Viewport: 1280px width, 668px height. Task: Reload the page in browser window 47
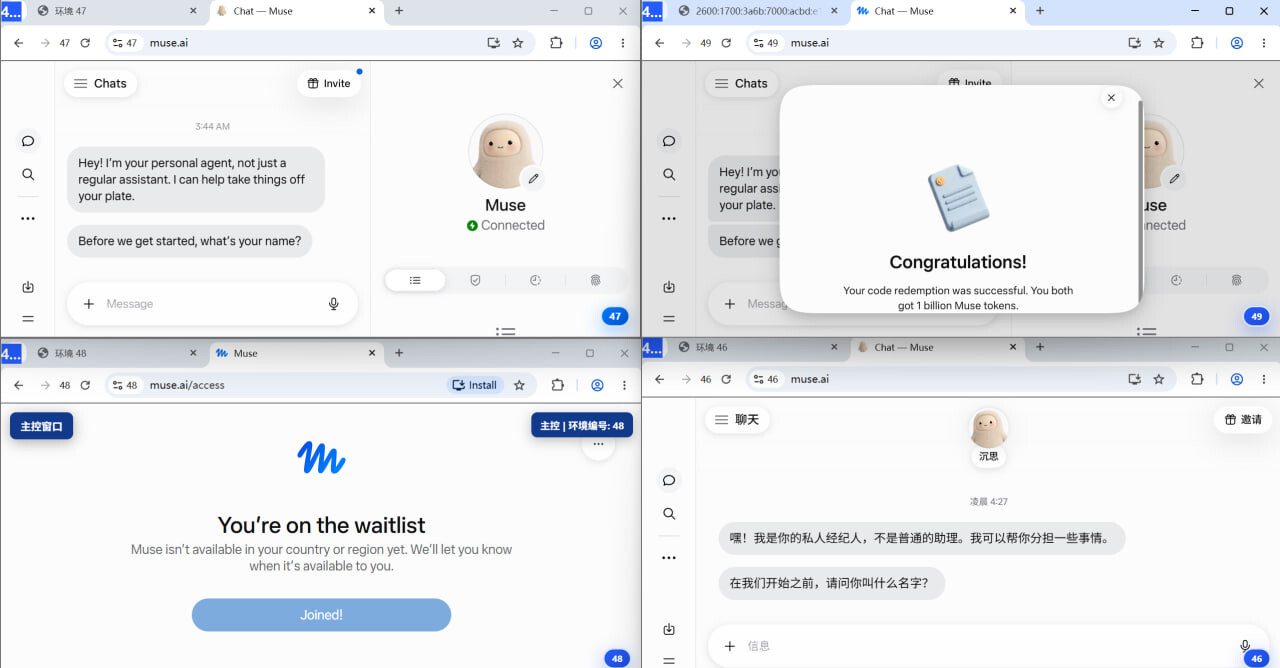[85, 43]
